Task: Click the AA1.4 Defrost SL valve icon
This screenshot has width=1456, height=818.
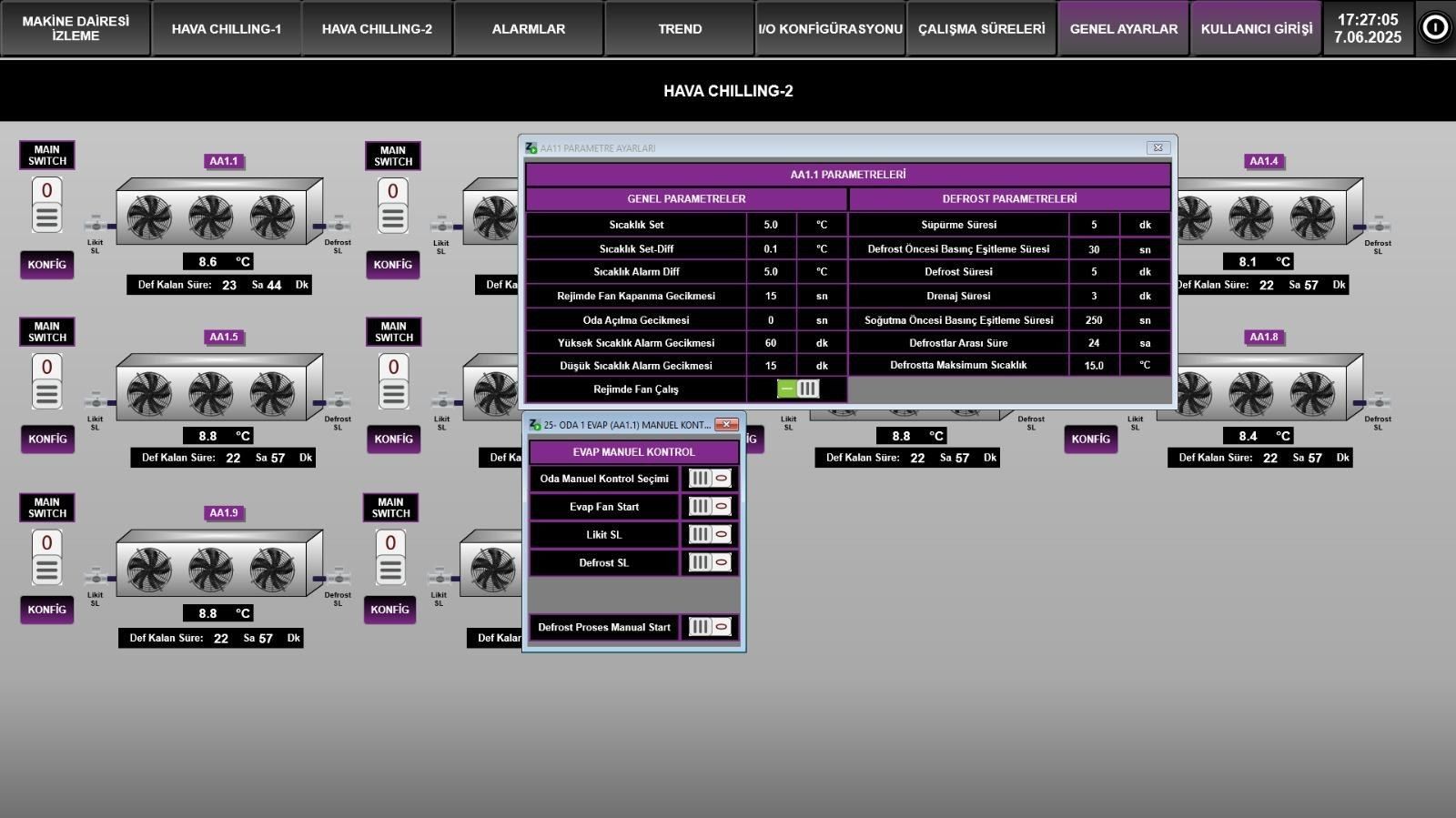Action: pyautogui.click(x=1378, y=224)
